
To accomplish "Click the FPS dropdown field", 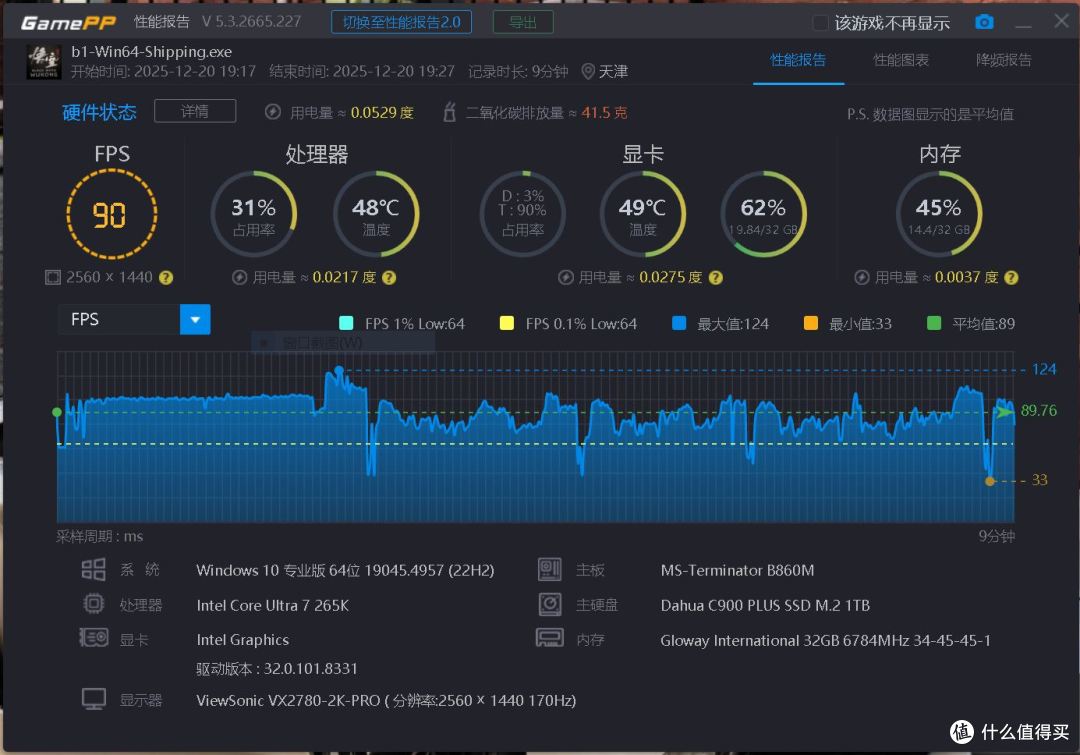I will click(x=134, y=320).
